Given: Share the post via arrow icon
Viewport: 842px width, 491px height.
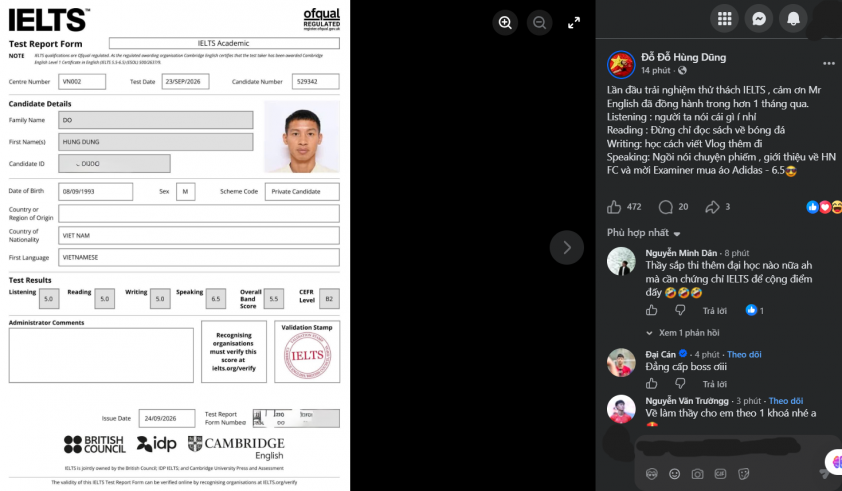Looking at the screenshot, I should click(712, 207).
